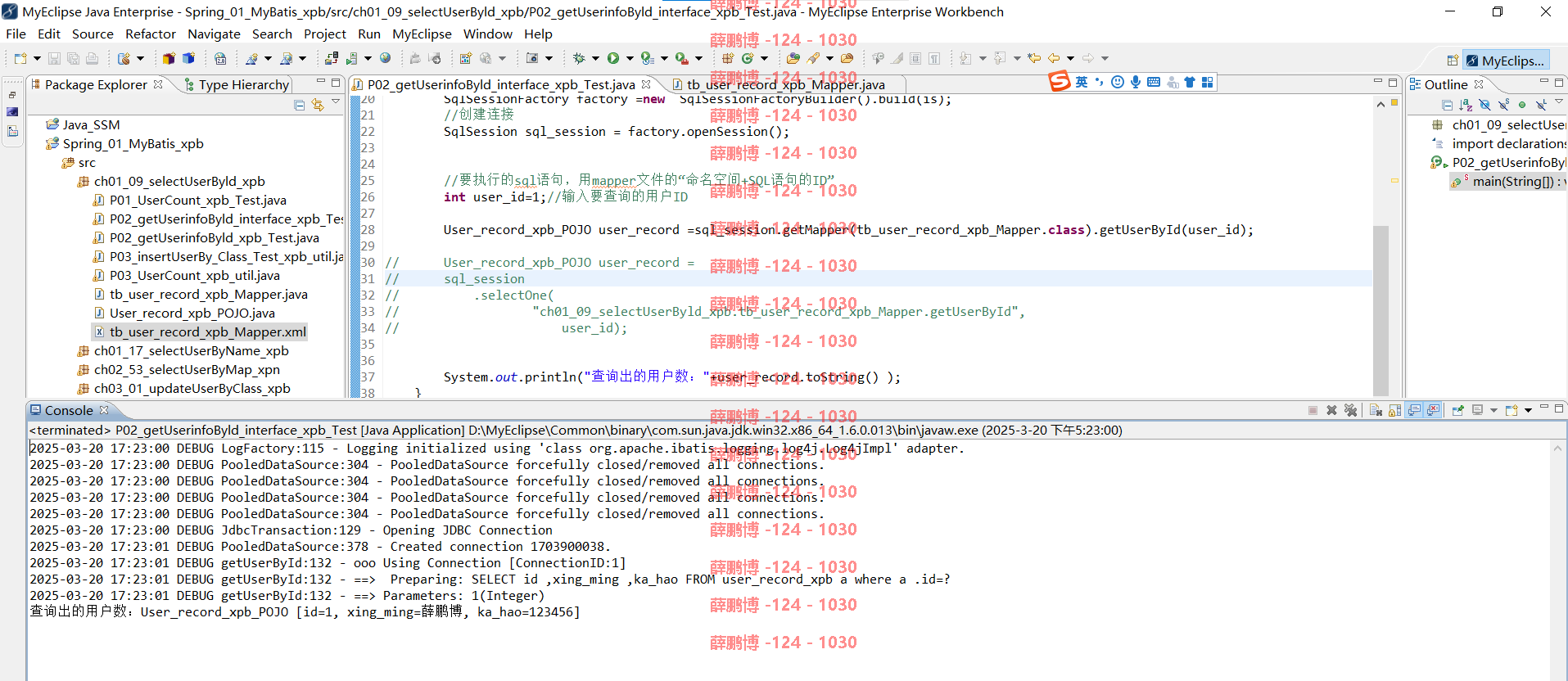
Task: Minimize the editor area
Action: click(x=1378, y=82)
